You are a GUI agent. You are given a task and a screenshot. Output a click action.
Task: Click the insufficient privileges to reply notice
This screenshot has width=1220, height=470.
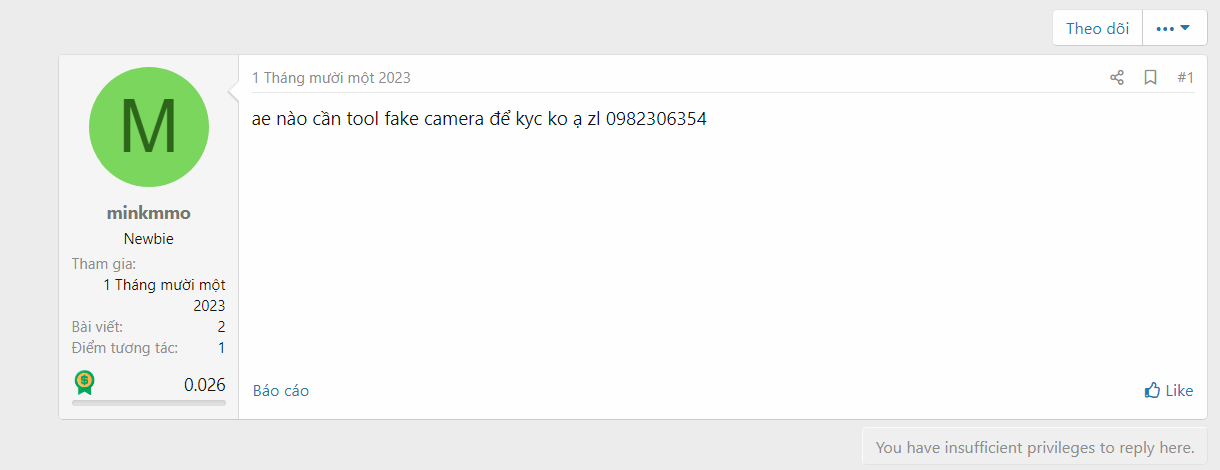1034,447
